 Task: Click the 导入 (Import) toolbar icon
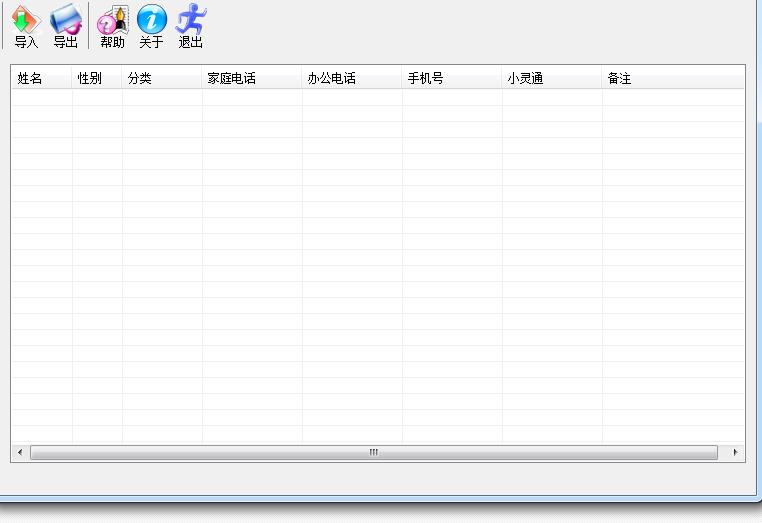(26, 26)
